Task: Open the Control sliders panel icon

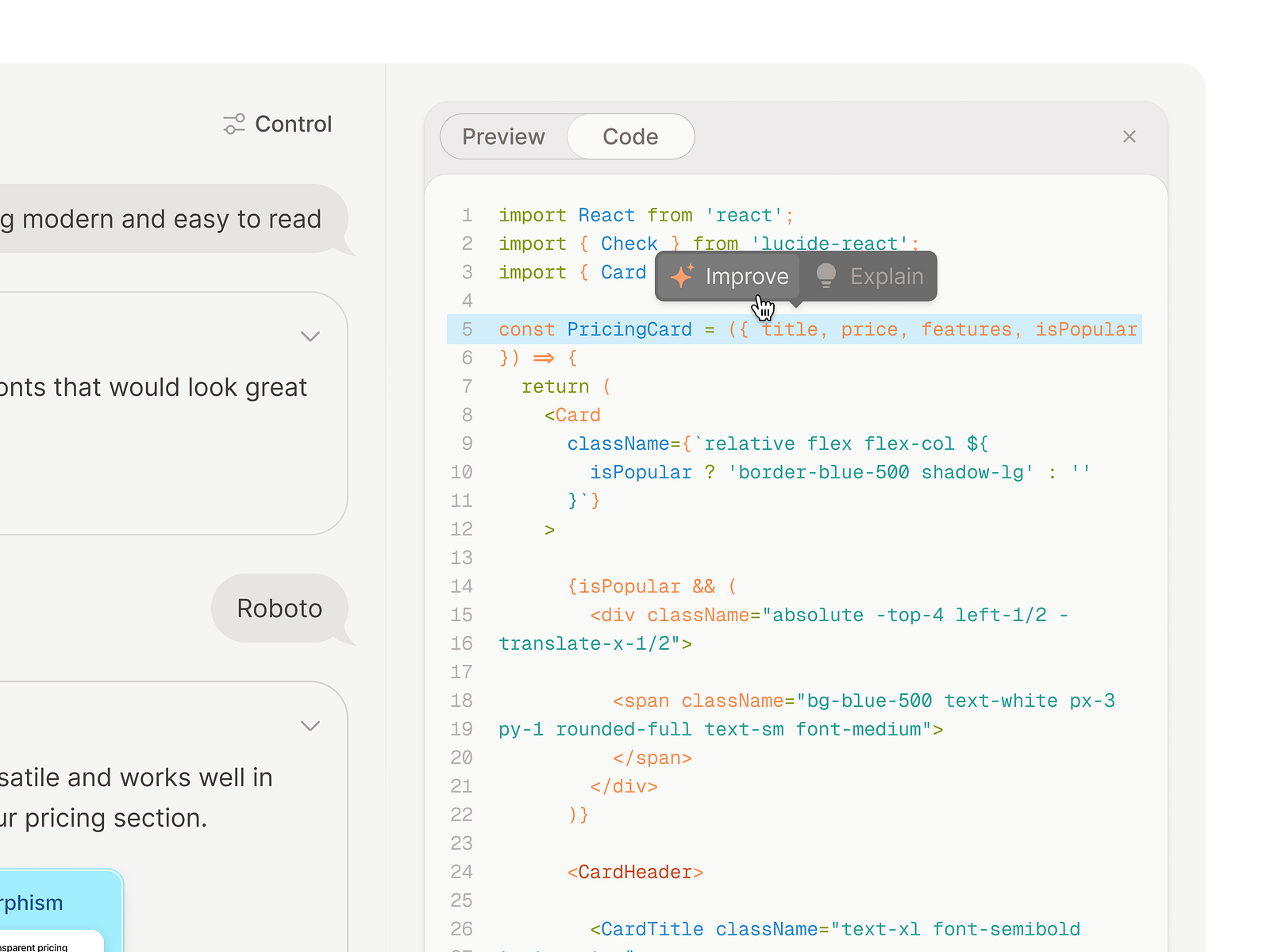Action: tap(233, 124)
